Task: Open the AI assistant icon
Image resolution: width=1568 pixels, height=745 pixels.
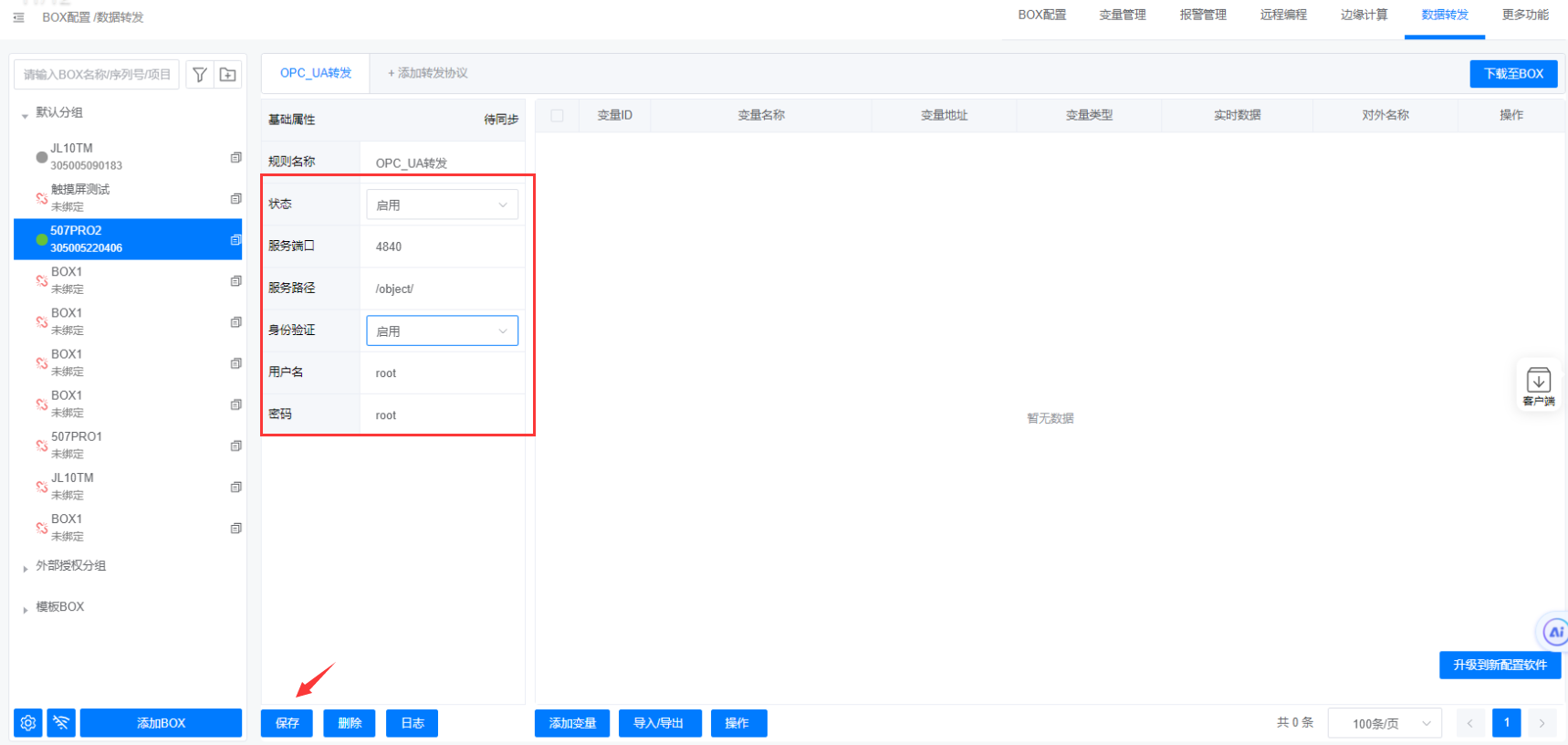Action: point(1554,632)
